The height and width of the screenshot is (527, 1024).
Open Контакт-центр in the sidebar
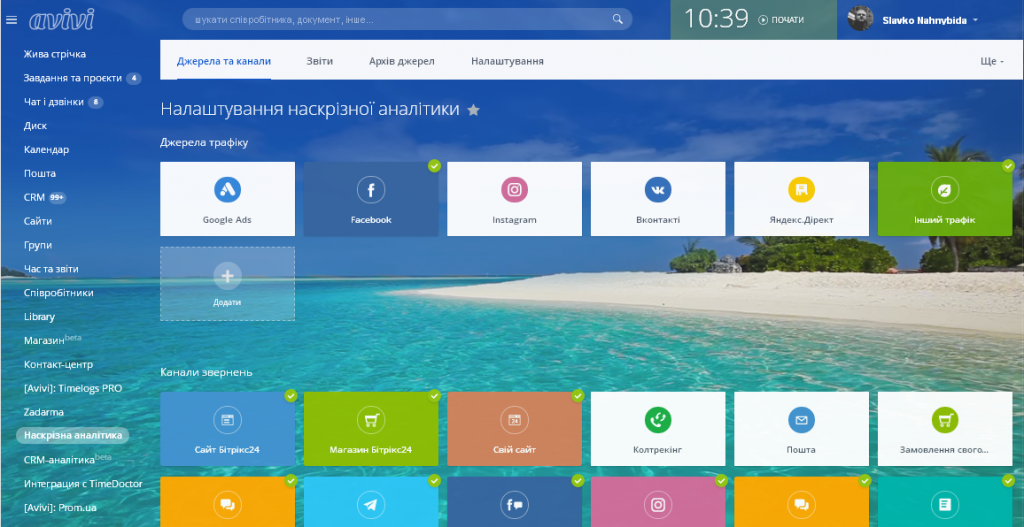click(x=58, y=364)
